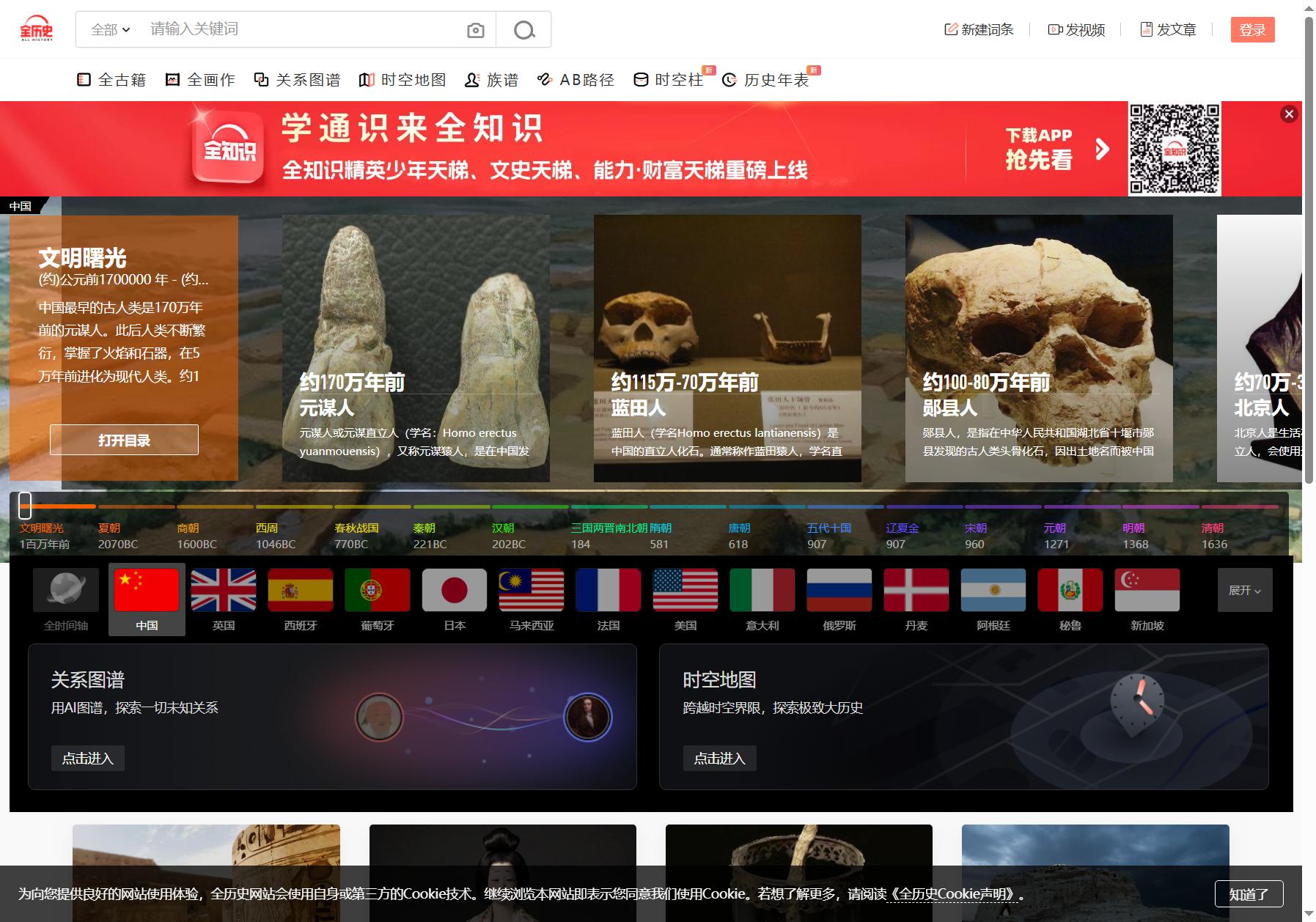Select the 俄罗斯 flag
The width and height of the screenshot is (1316, 922).
(839, 589)
